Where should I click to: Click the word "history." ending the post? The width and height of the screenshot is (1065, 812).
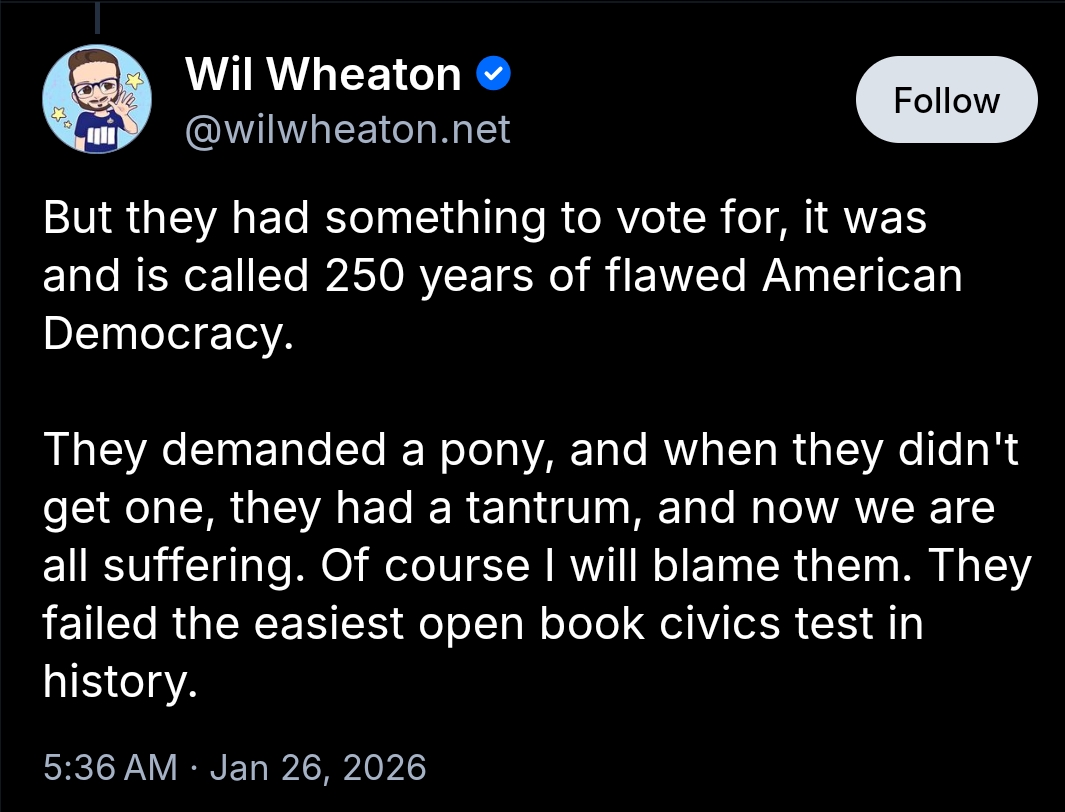(115, 682)
